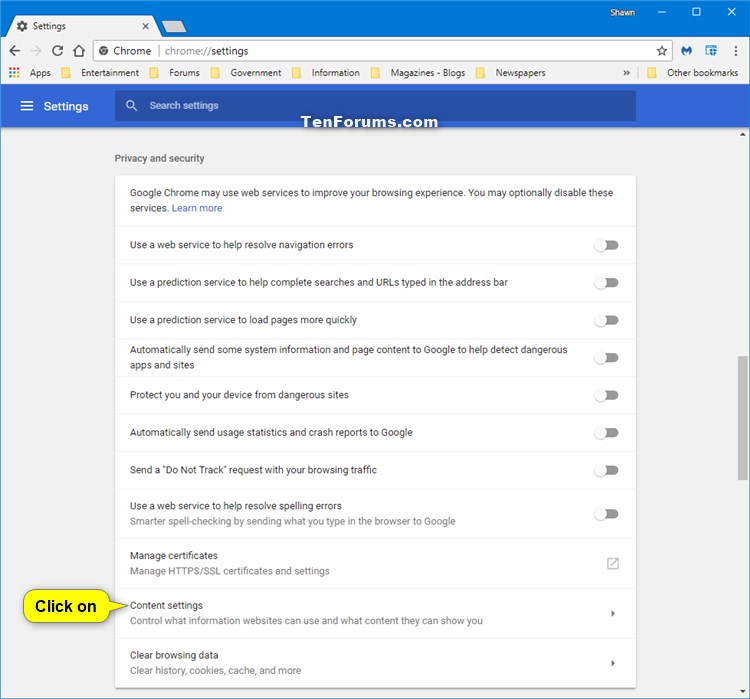Toggle web service for spelling errors
750x699 pixels.
tap(607, 514)
